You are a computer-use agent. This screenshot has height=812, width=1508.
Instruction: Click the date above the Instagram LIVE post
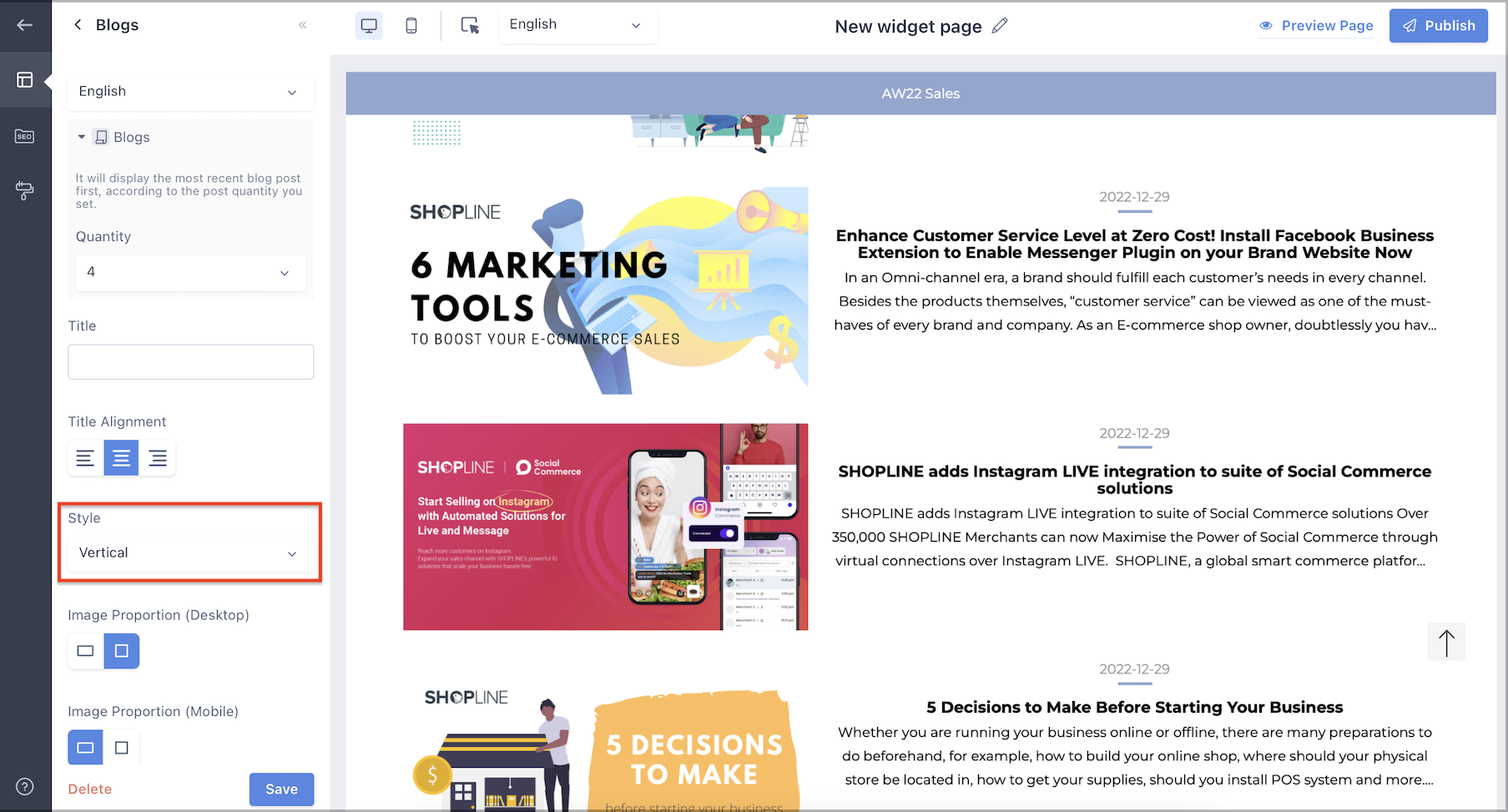point(1134,433)
